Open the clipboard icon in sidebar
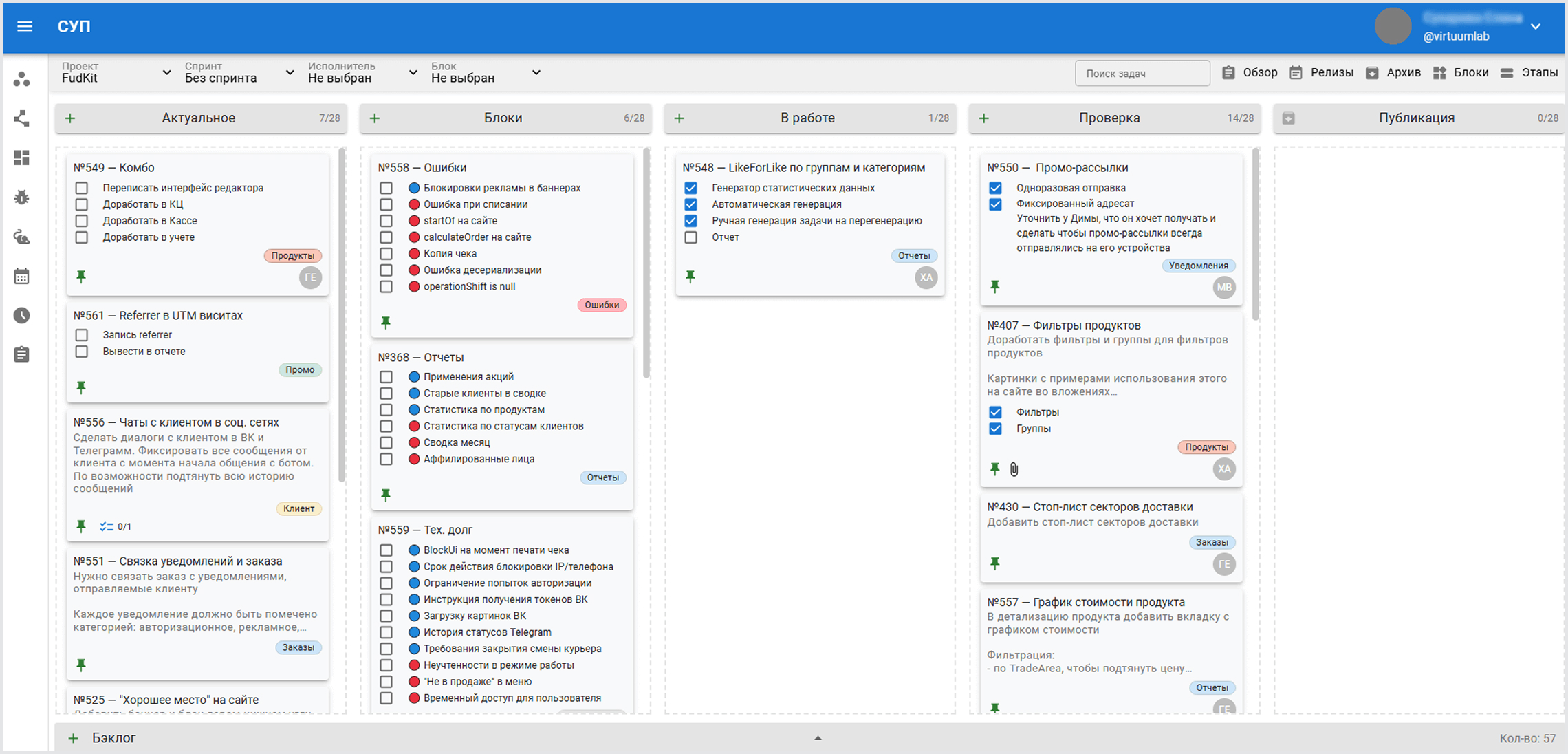The height and width of the screenshot is (754, 1568). pos(22,355)
